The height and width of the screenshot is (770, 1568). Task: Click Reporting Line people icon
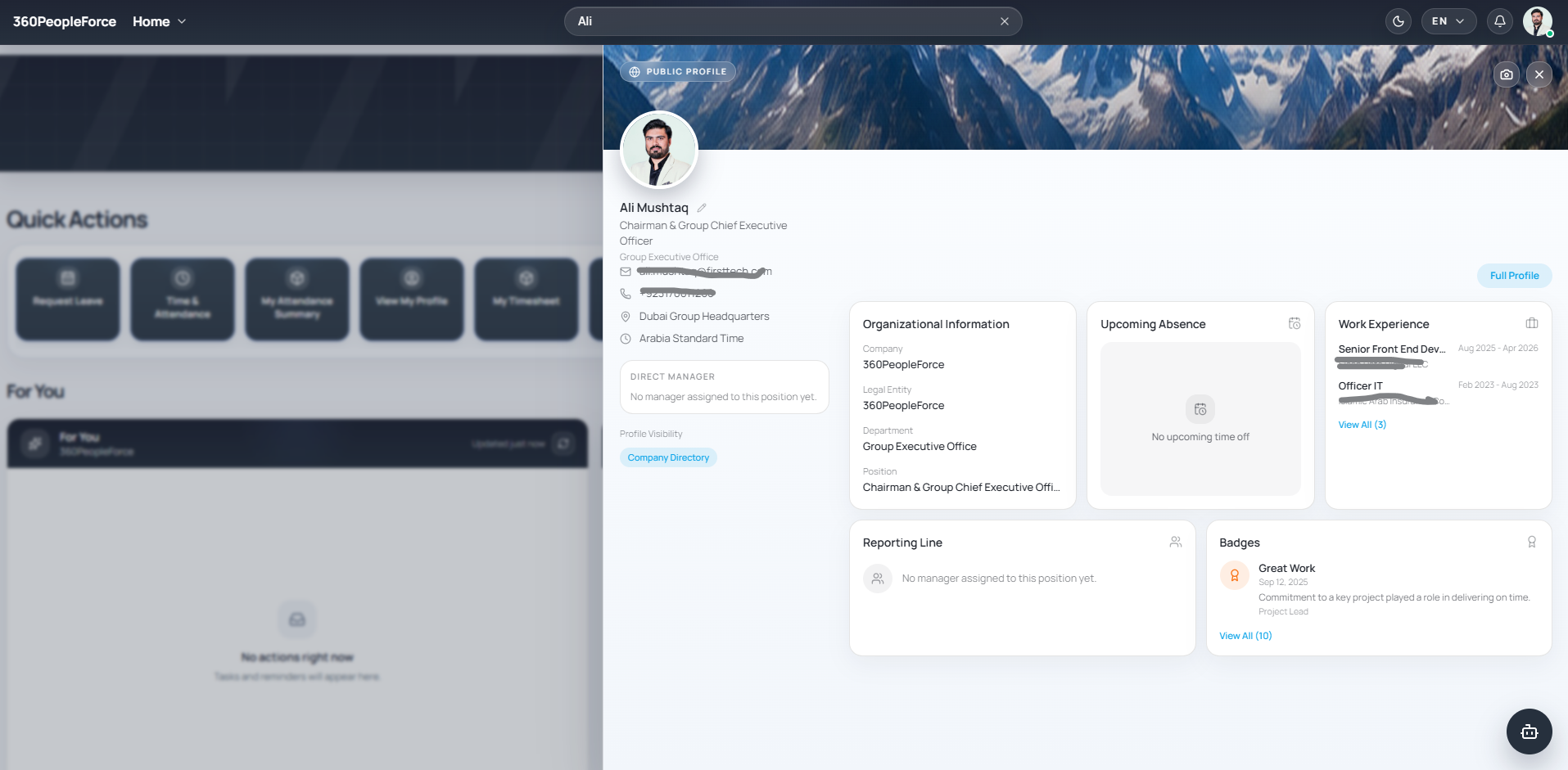pos(1176,542)
